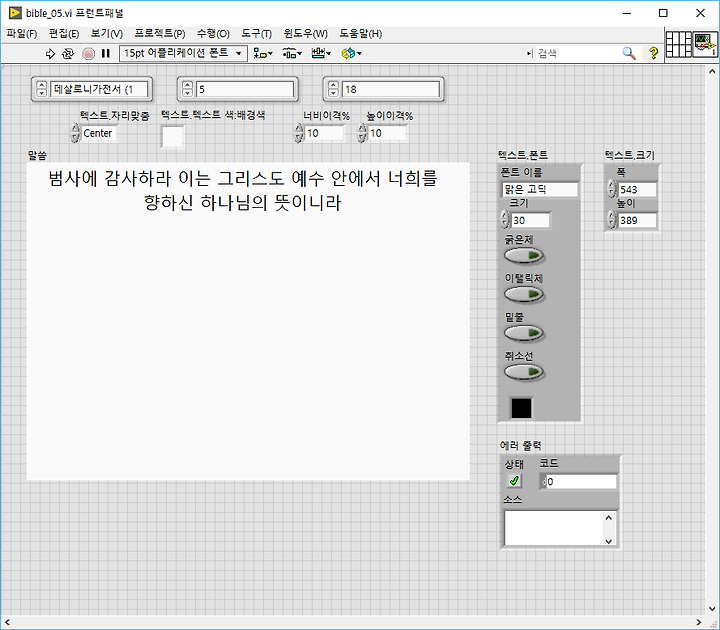Click the verse 18 stepper arrows
720x630 pixels.
(x=334, y=89)
